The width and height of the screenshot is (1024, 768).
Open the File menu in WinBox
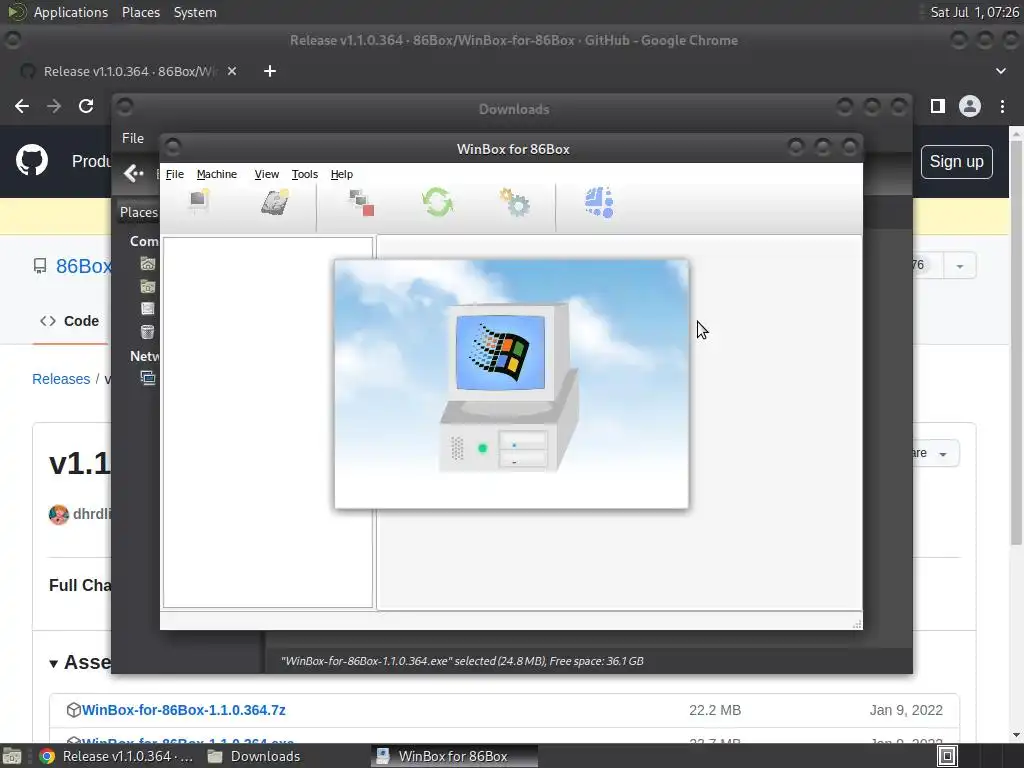tap(175, 174)
